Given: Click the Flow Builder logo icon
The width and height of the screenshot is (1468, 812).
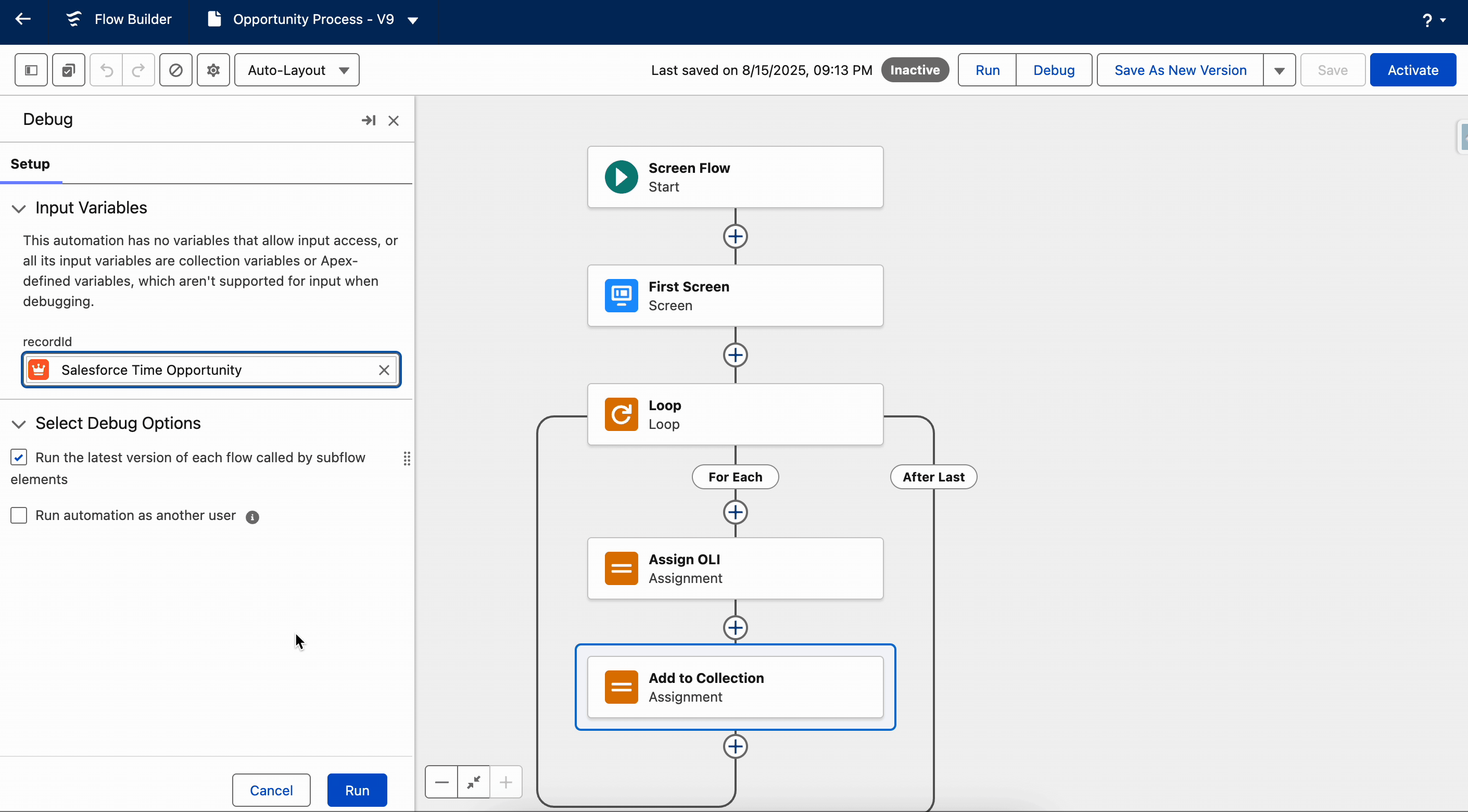Looking at the screenshot, I should [73, 19].
